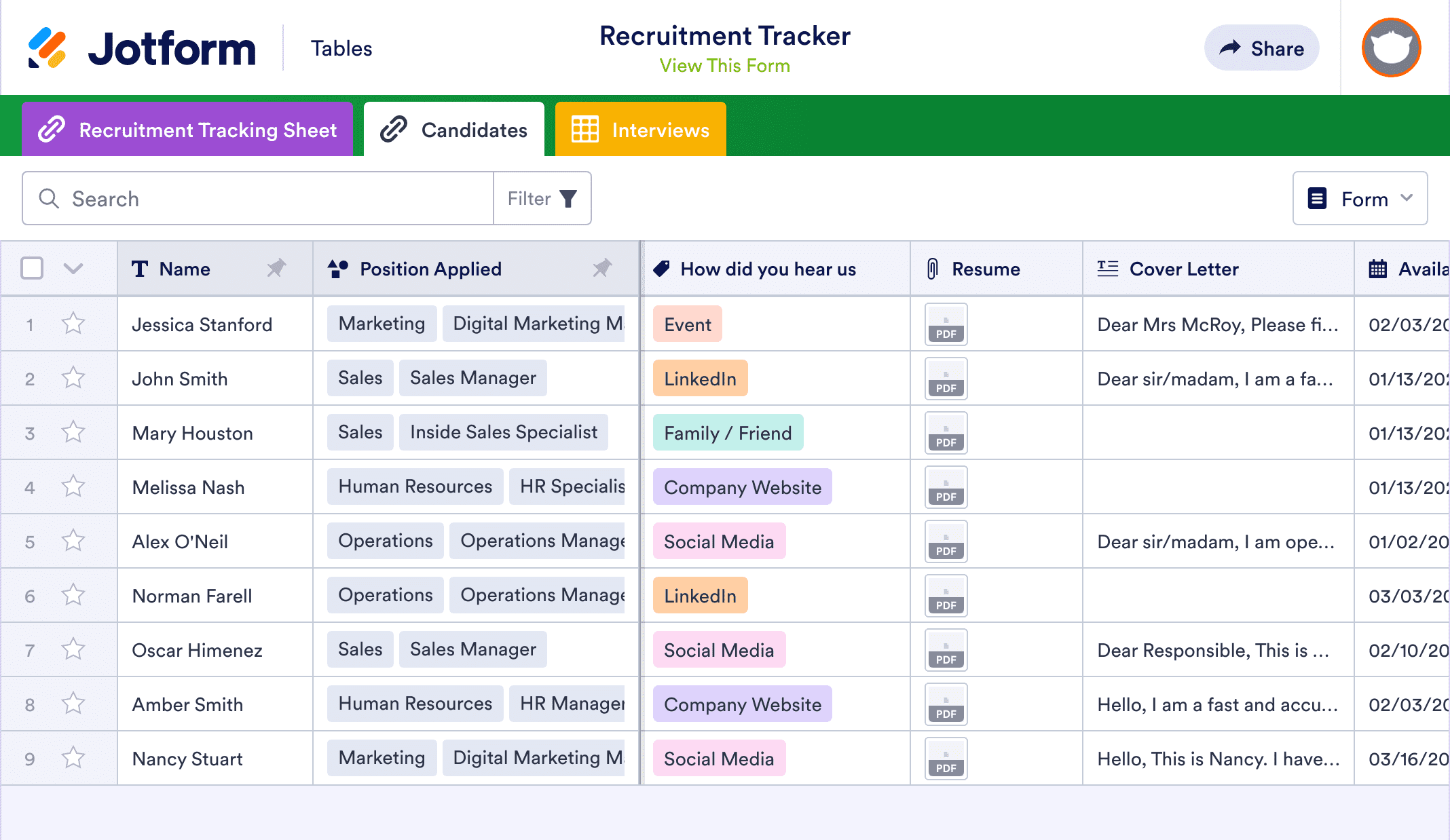Switch to the Candidates tab

[455, 130]
